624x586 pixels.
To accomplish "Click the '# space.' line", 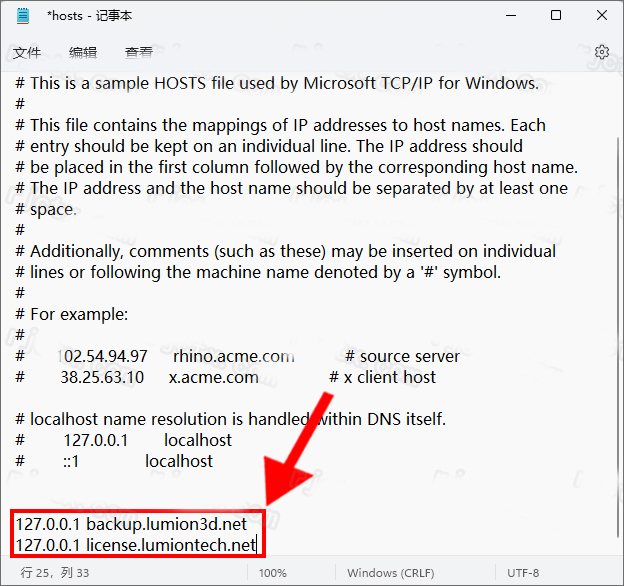I will 46,209.
